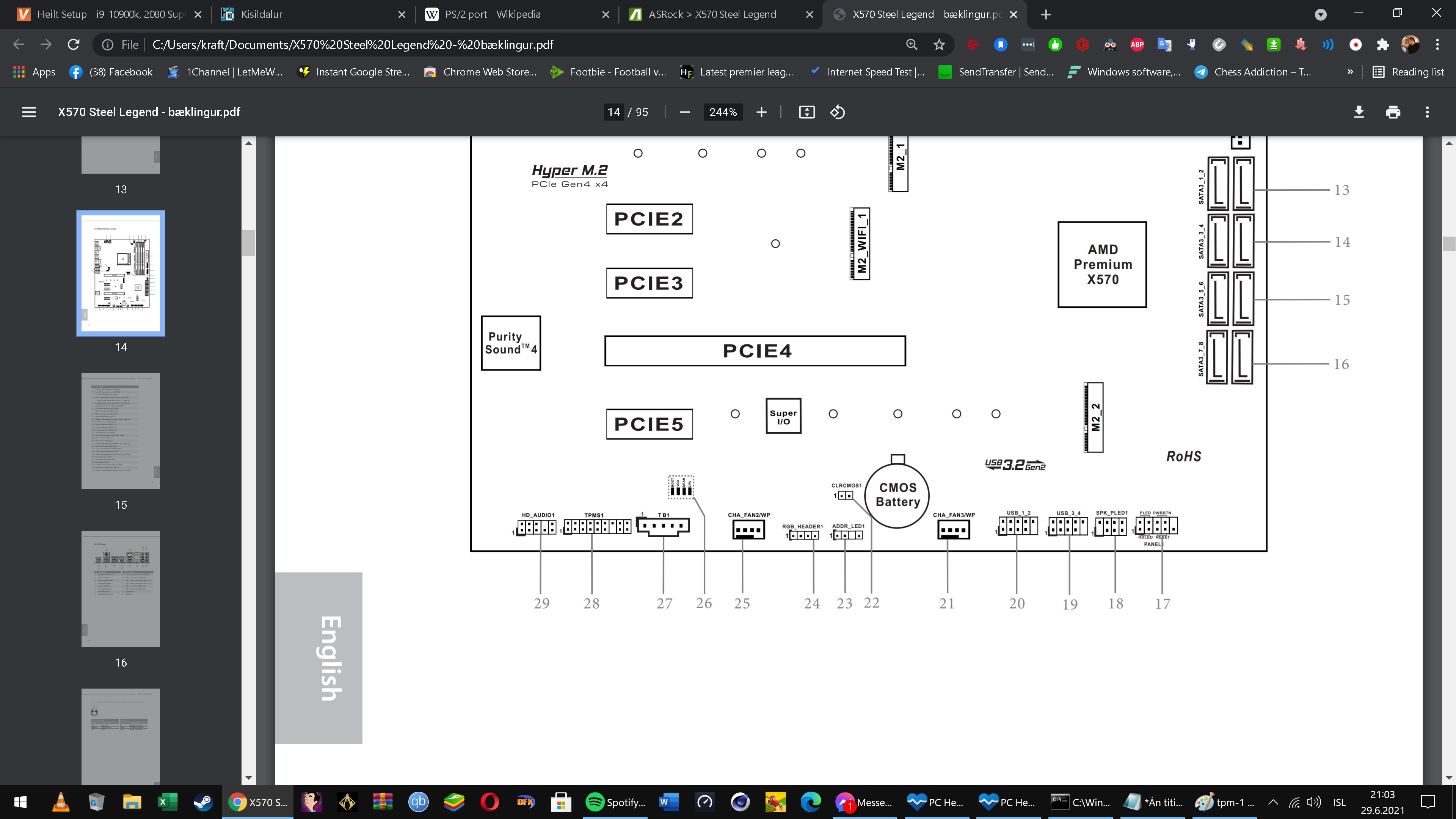1456x819 pixels.
Task: Zoom in on the PDF page
Action: pos(761,112)
